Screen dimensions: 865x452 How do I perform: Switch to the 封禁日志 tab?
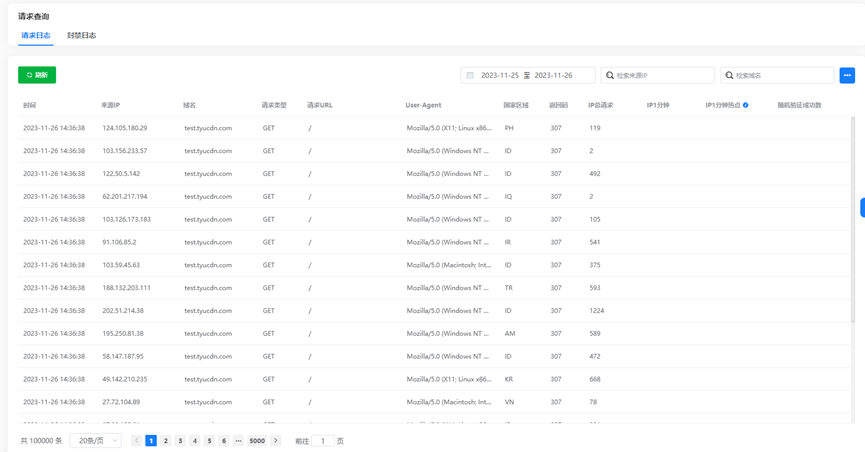82,35
